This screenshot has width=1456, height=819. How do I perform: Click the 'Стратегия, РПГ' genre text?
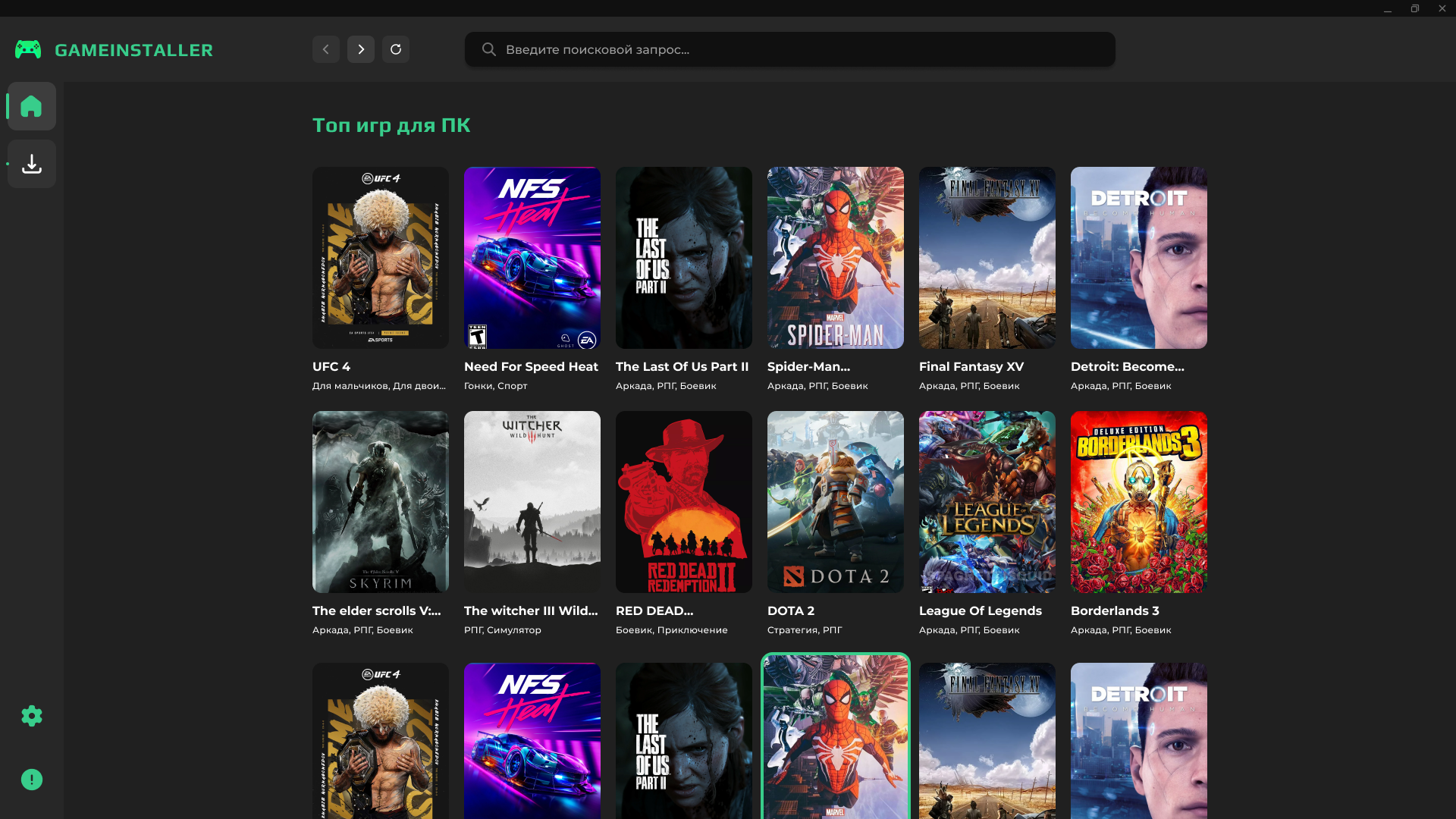[805, 630]
